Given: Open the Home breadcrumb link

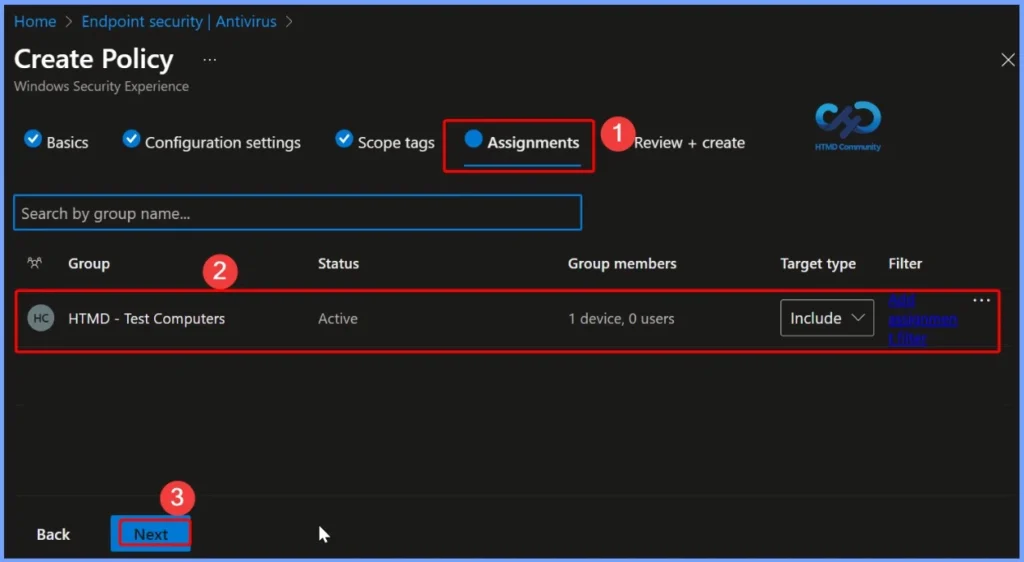Looking at the screenshot, I should tap(35, 22).
